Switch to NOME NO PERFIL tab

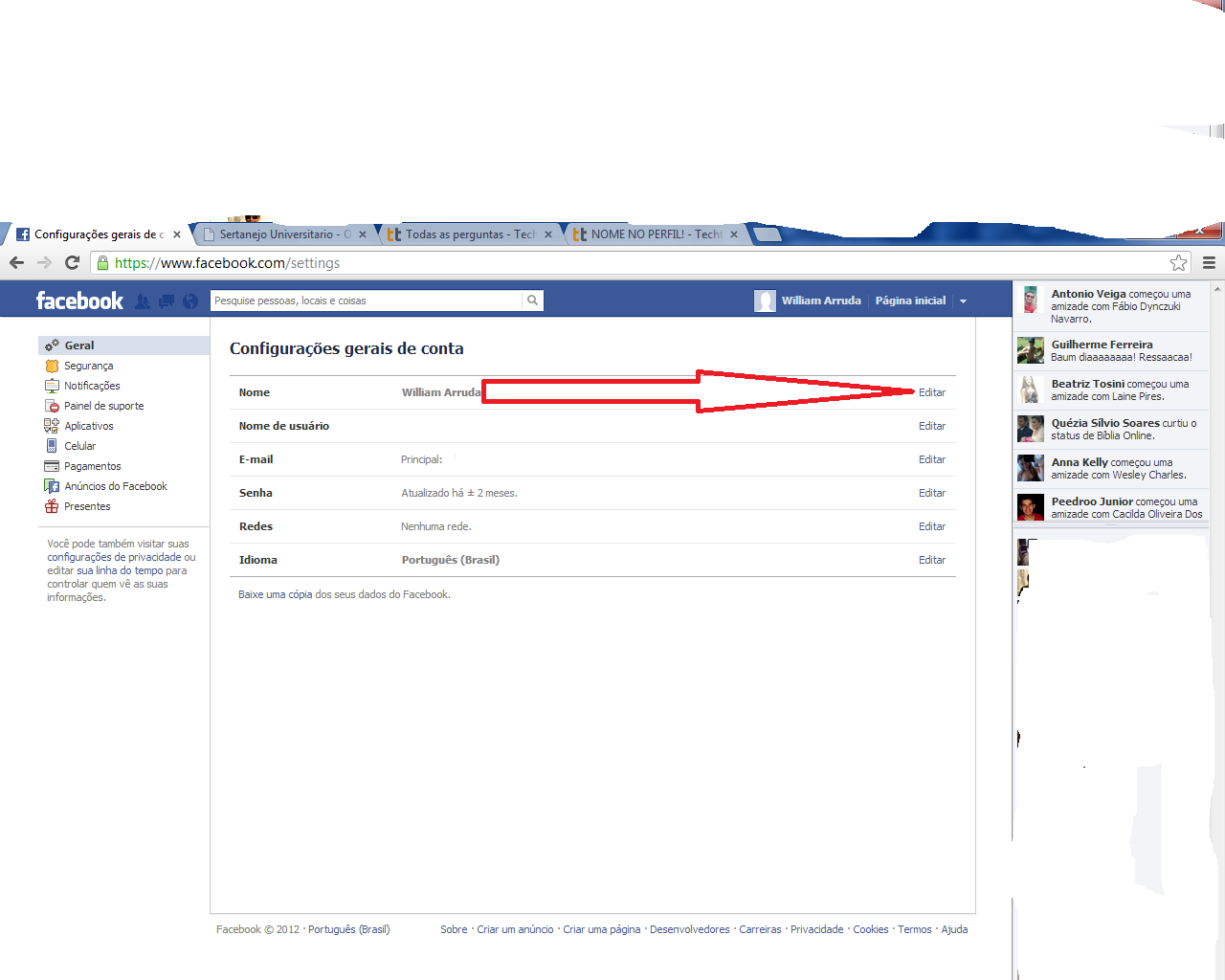click(x=656, y=234)
